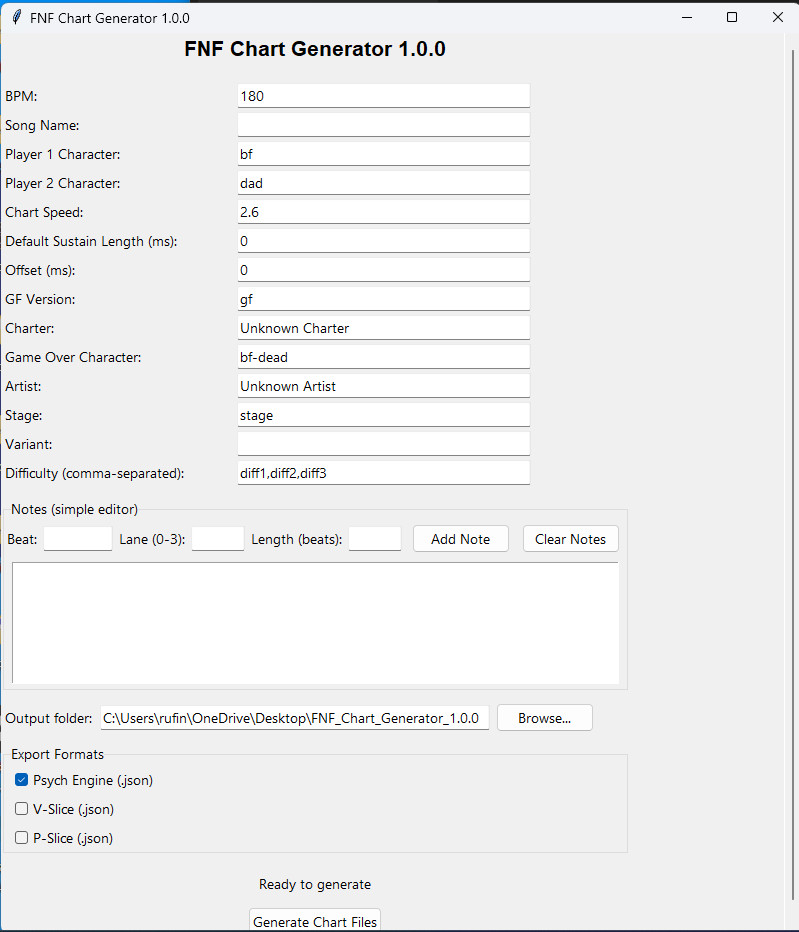799x932 pixels.
Task: Select the GF Version field containing gf
Action: (x=383, y=298)
